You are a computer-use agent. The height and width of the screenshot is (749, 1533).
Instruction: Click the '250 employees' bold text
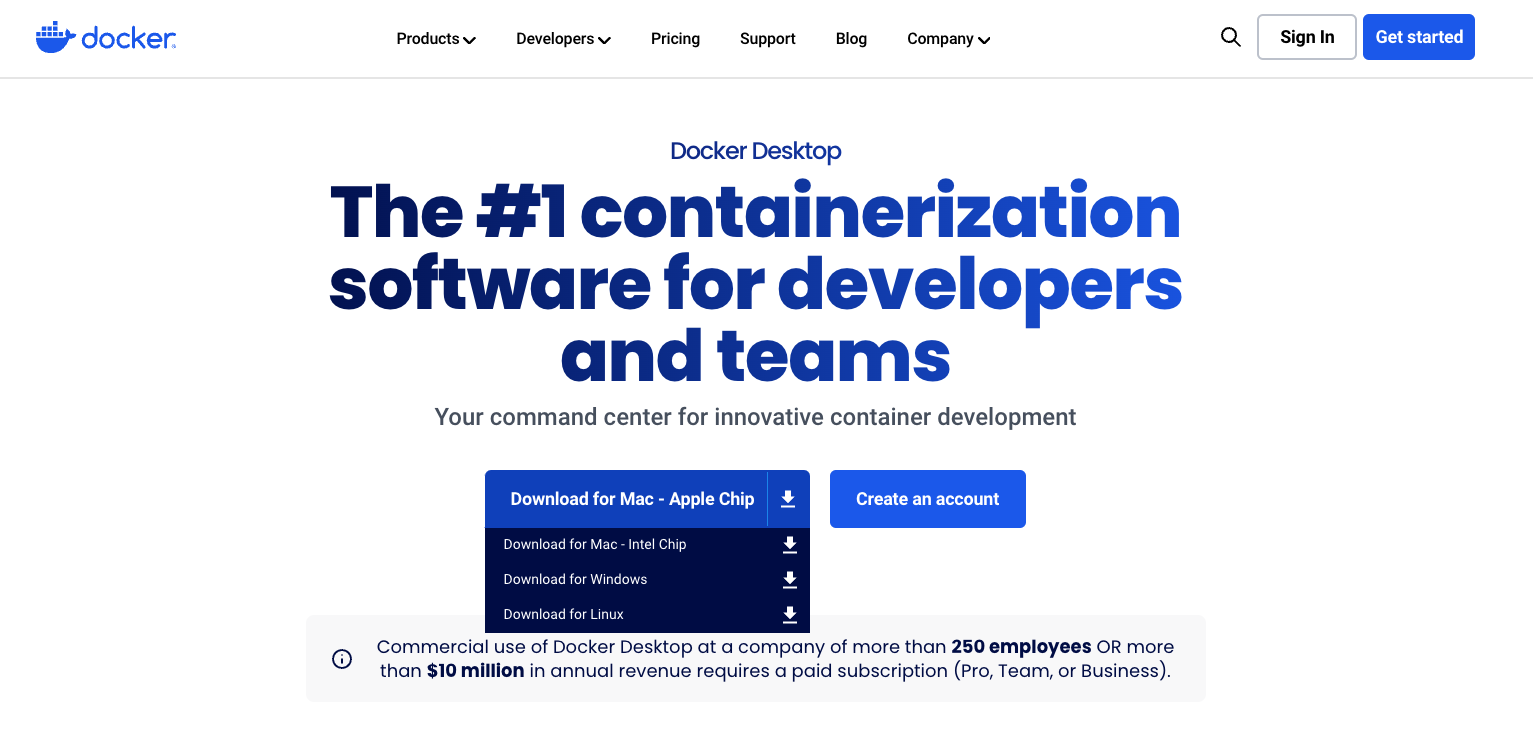[1021, 647]
